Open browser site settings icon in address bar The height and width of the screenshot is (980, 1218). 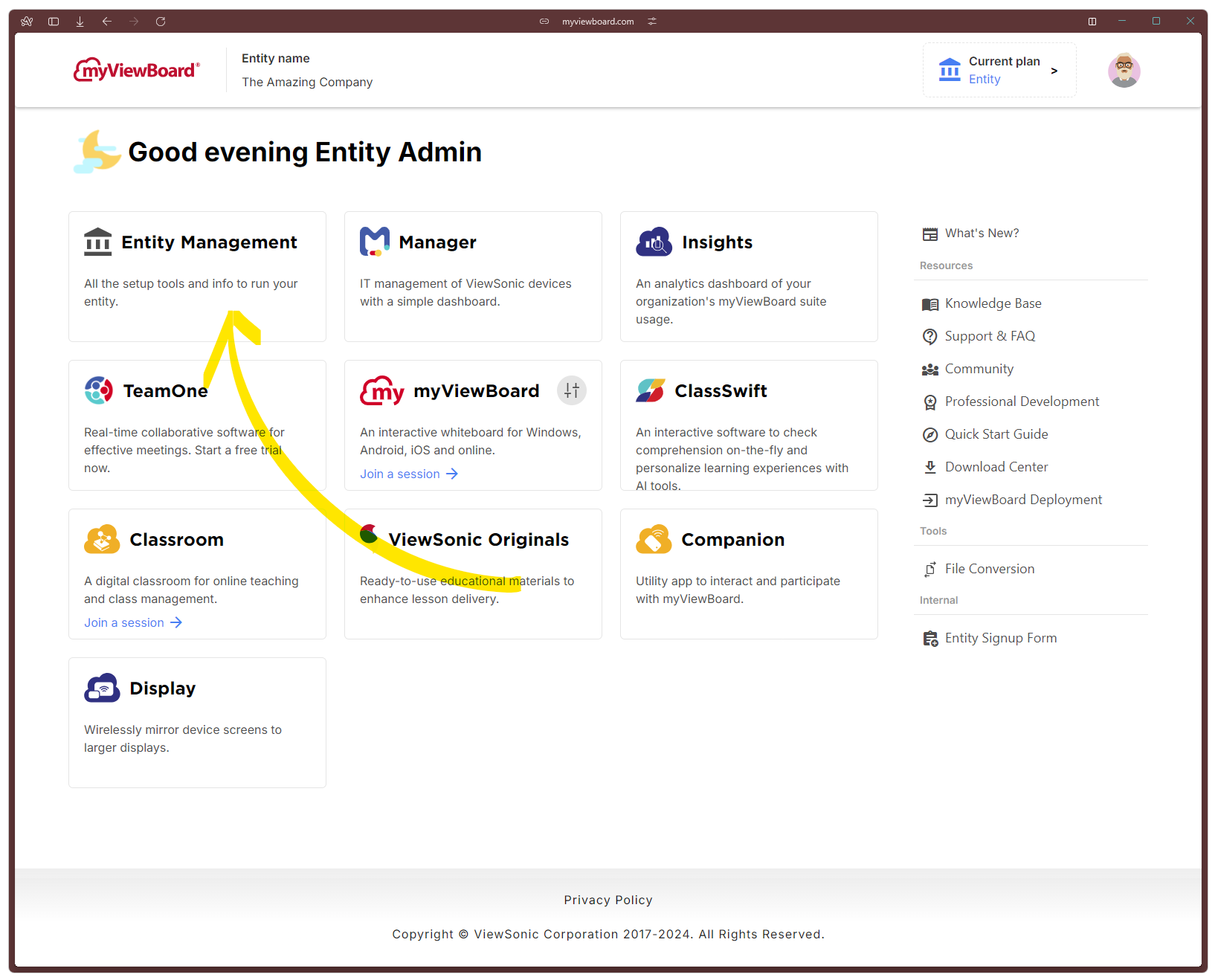tap(652, 22)
